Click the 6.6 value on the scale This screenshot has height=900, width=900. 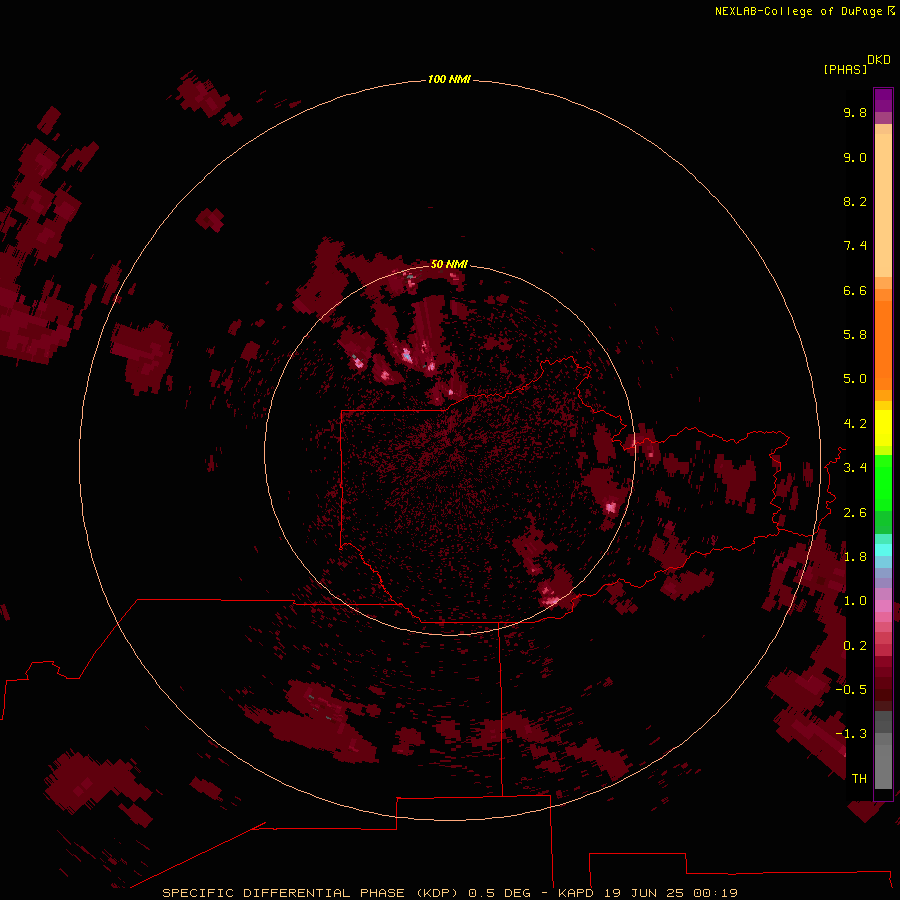[855, 290]
